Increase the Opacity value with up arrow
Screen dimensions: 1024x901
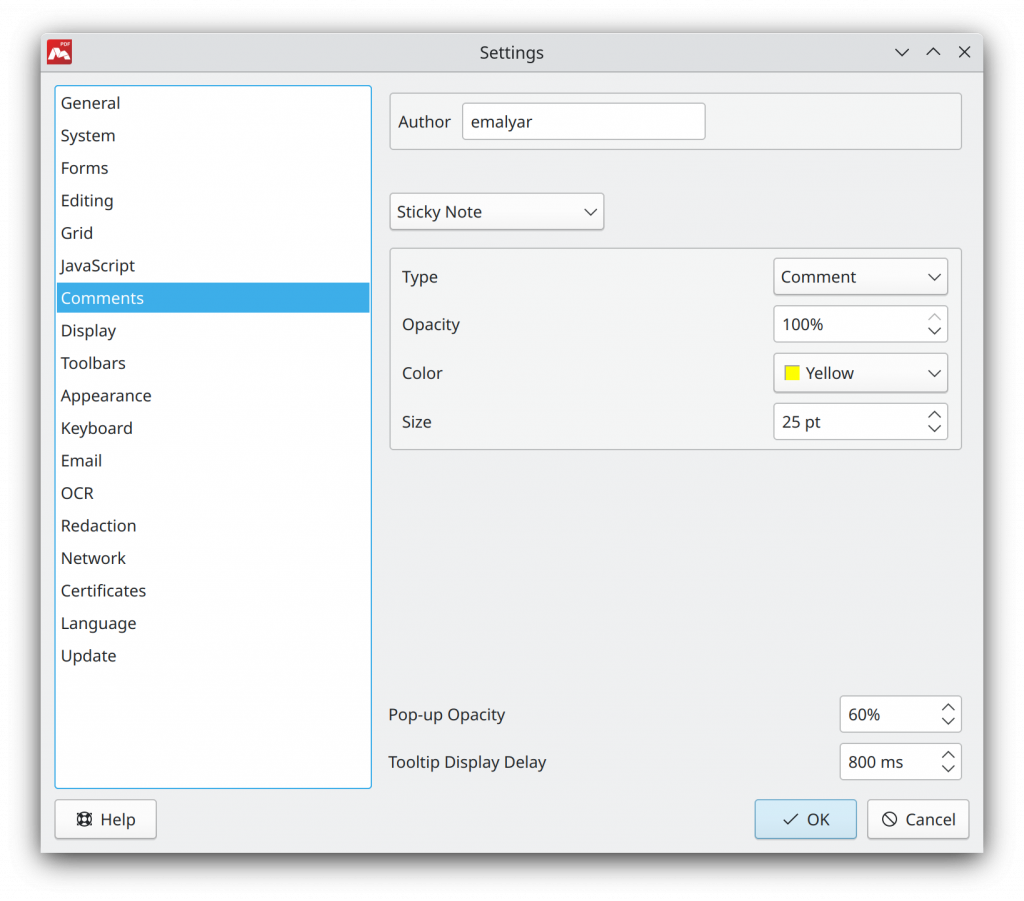934,317
